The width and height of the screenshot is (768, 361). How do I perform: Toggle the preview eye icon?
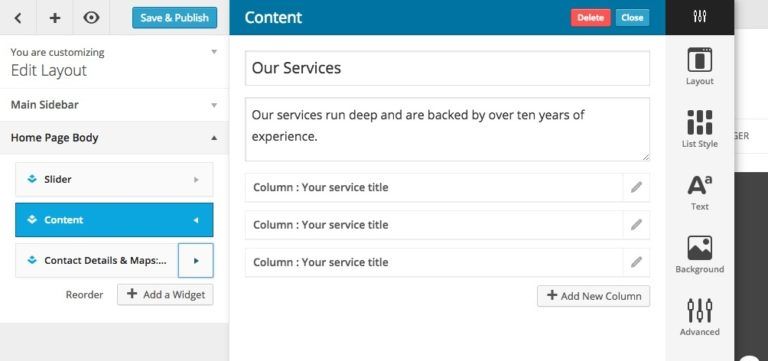91,18
